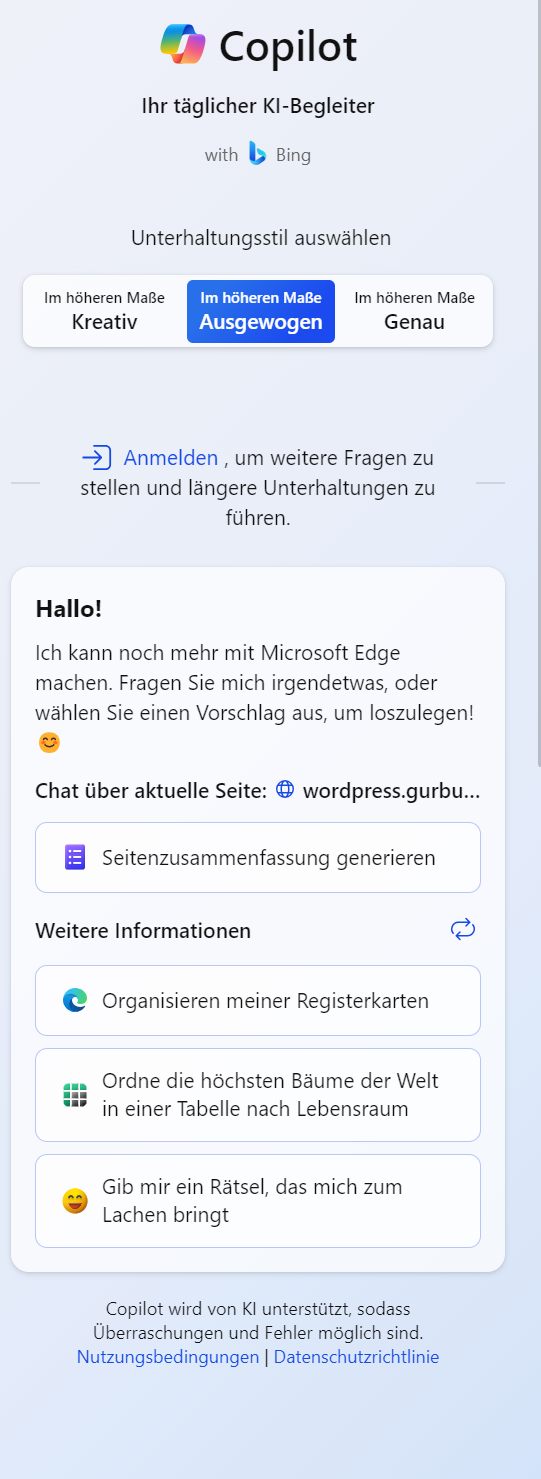Select the Kreativ conversation style
541x1479 pixels.
point(104,311)
